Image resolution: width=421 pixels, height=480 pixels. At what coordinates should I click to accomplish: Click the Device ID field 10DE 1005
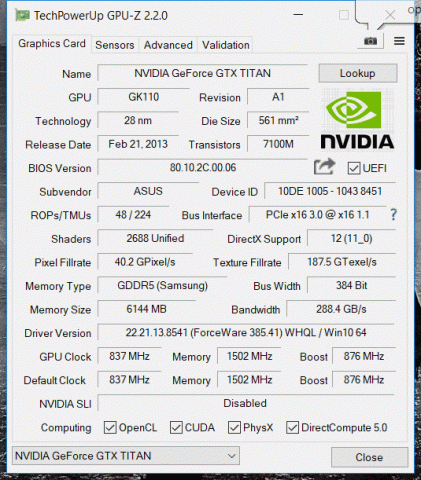tap(330, 191)
